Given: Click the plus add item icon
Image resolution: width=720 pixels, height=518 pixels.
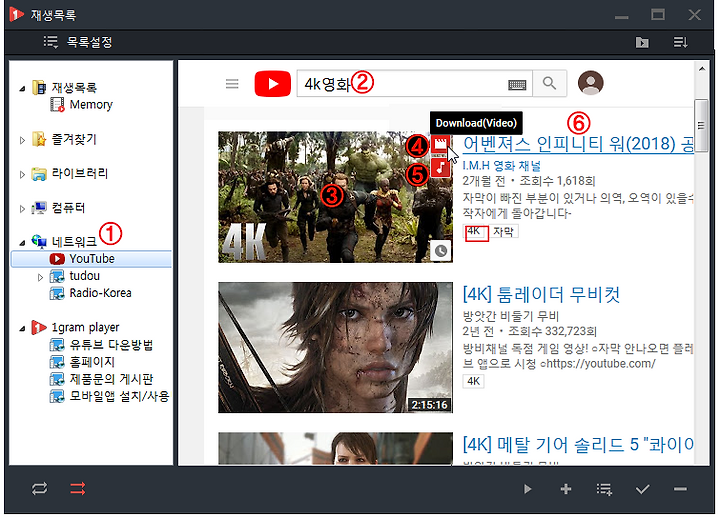Looking at the screenshot, I should [x=566, y=490].
